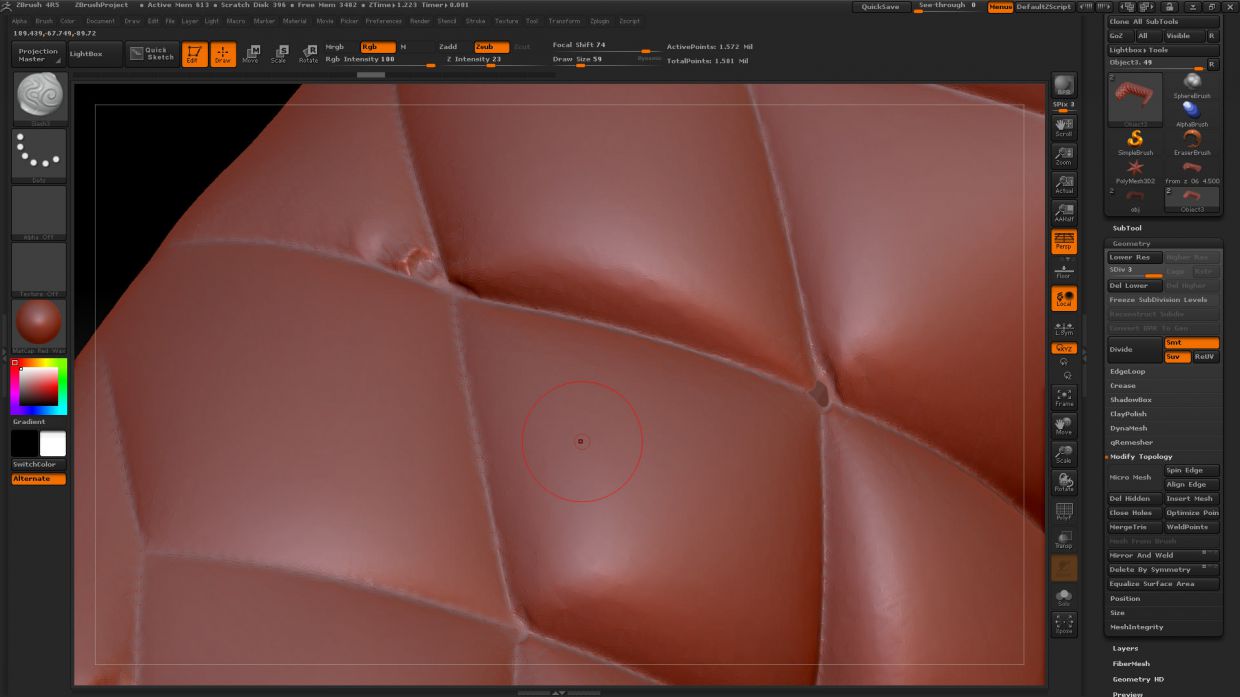1240x697 pixels.
Task: Open the Texture Off selector
Action: (x=39, y=270)
